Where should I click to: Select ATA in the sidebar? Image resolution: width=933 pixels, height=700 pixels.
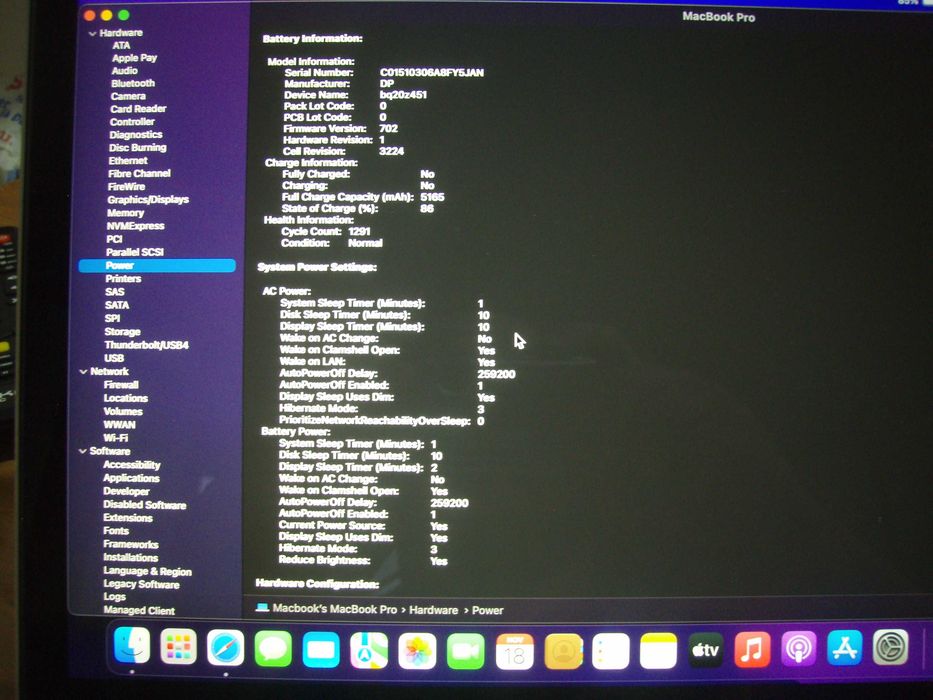[x=121, y=45]
